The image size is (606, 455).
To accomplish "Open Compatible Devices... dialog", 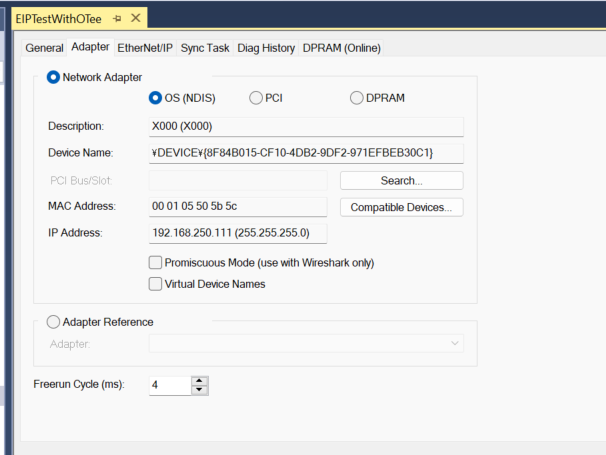I will 401,207.
